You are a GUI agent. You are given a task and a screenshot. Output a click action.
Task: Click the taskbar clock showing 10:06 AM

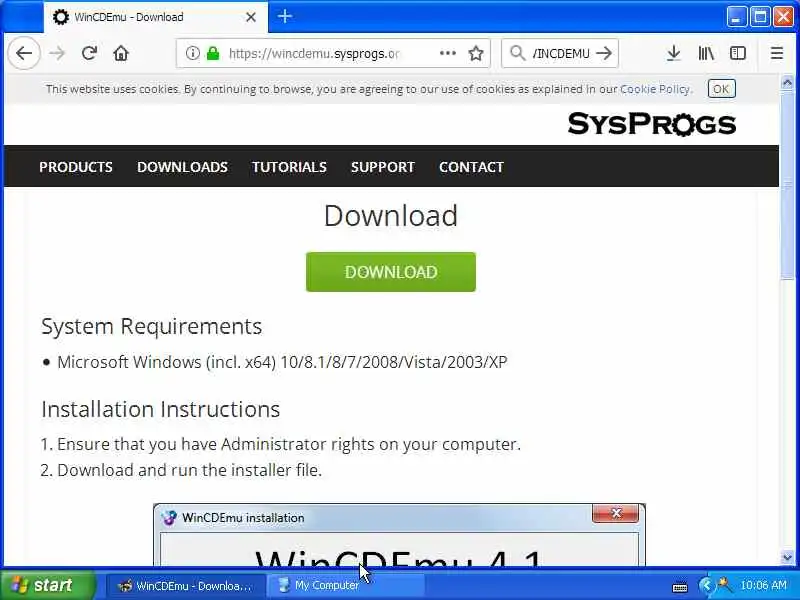click(x=763, y=585)
